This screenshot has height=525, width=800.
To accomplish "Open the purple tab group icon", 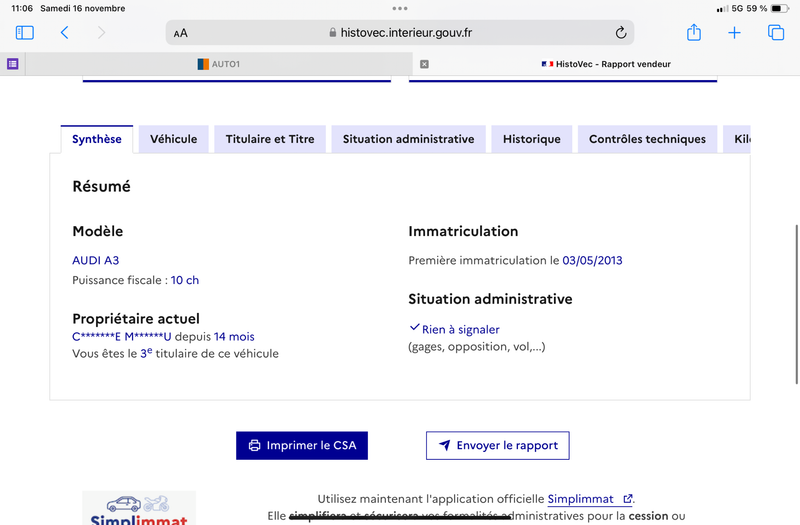I will (13, 64).
